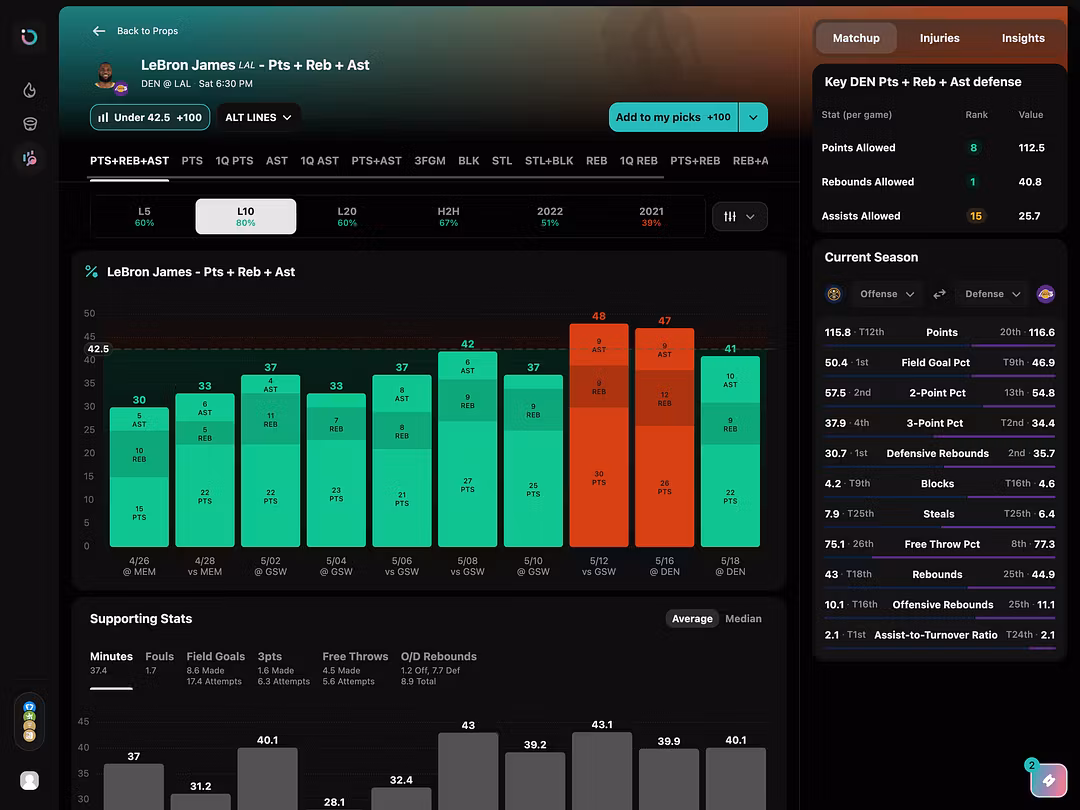Viewport: 1080px width, 810px height.
Task: Select the PTS+AST stat tab
Action: [x=376, y=160]
